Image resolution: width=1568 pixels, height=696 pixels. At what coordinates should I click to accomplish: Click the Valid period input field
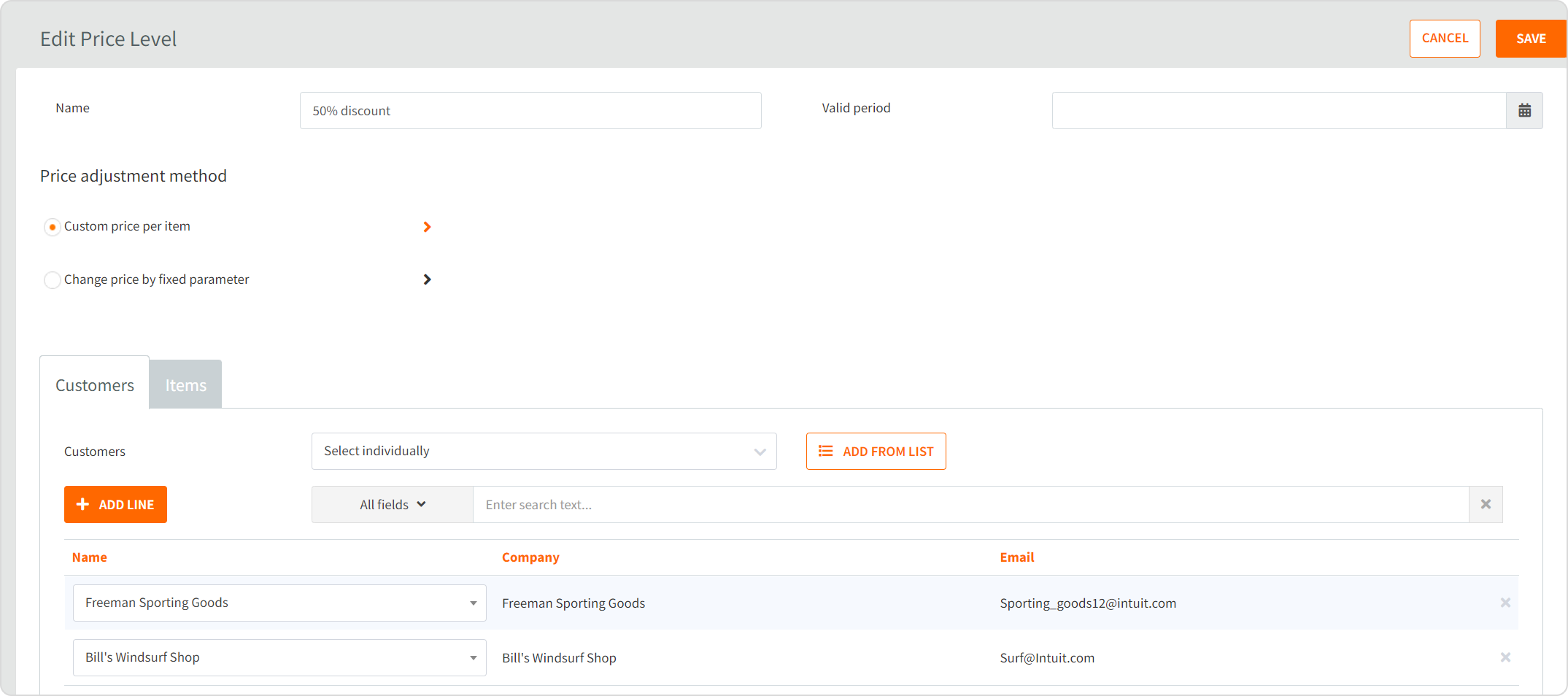point(1279,111)
